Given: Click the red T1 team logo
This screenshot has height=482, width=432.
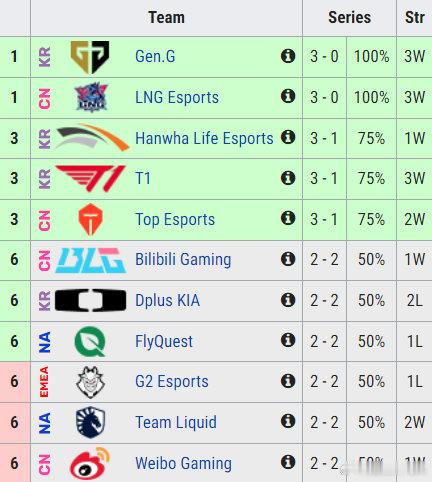Looking at the screenshot, I should point(90,178).
